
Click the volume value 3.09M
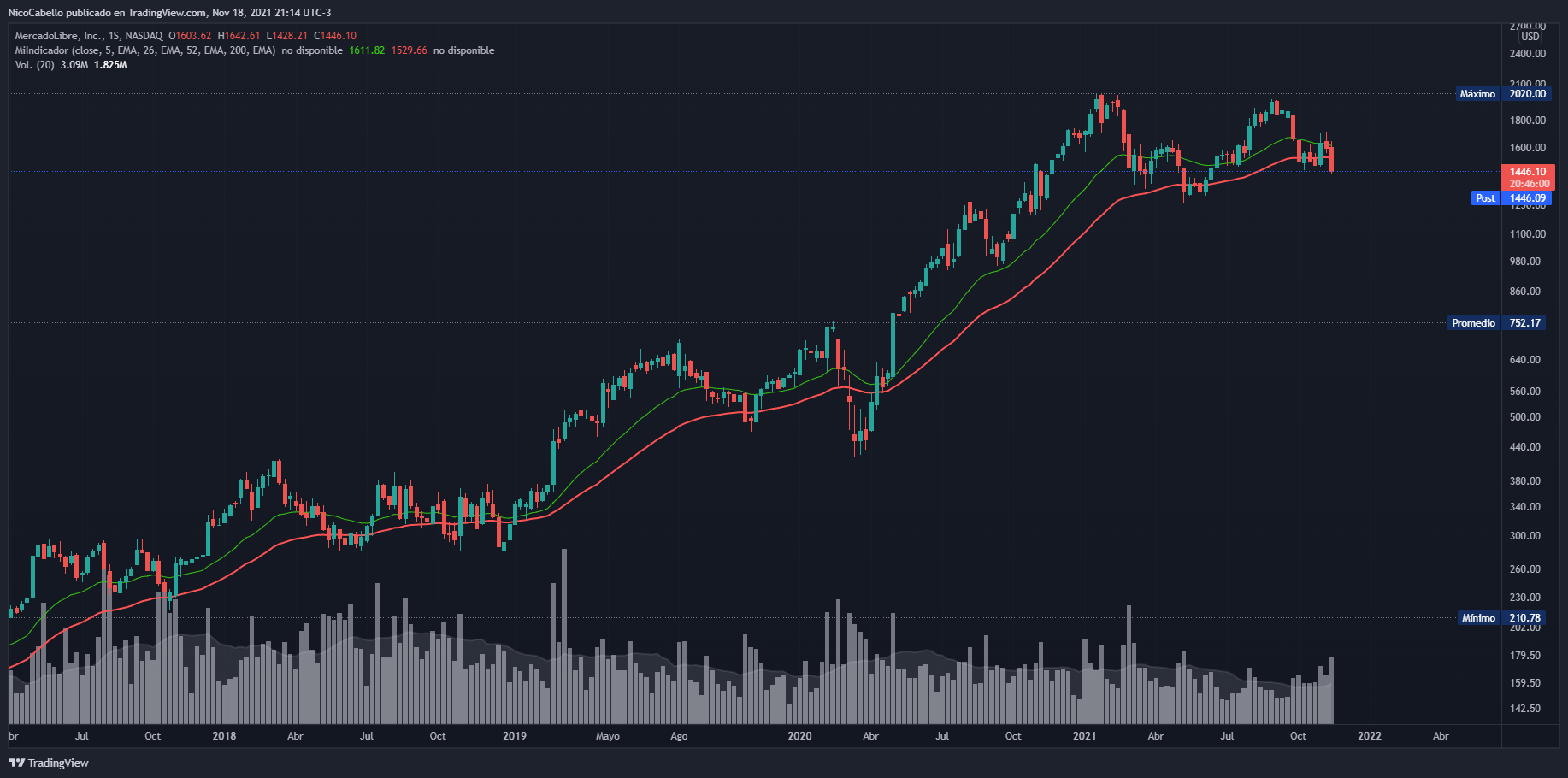74,65
